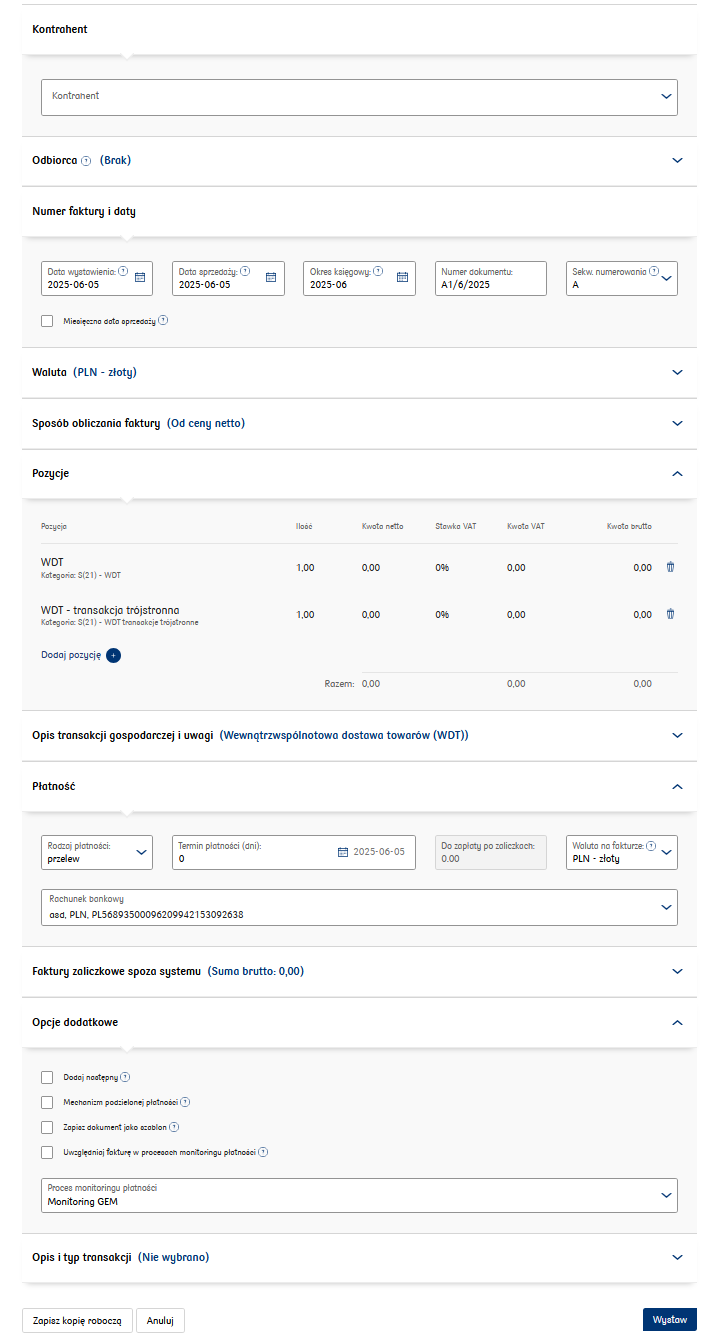Select Rachunek bankowy dropdown

point(359,907)
